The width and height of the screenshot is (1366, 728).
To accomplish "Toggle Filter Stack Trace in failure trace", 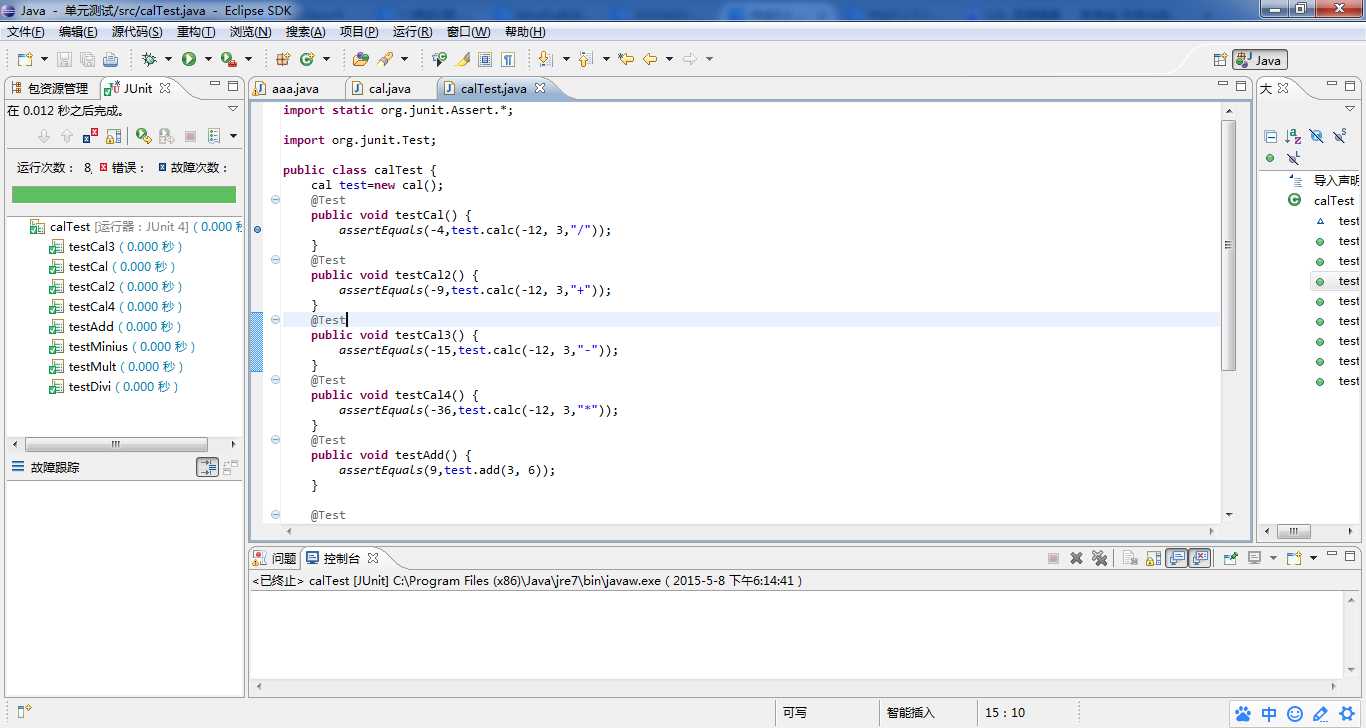I will pyautogui.click(x=207, y=467).
